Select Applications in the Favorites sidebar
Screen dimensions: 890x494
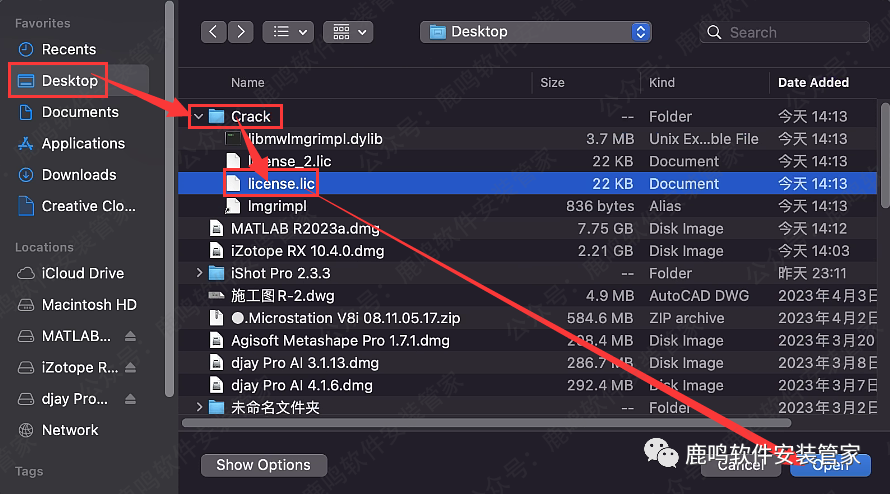(x=83, y=143)
